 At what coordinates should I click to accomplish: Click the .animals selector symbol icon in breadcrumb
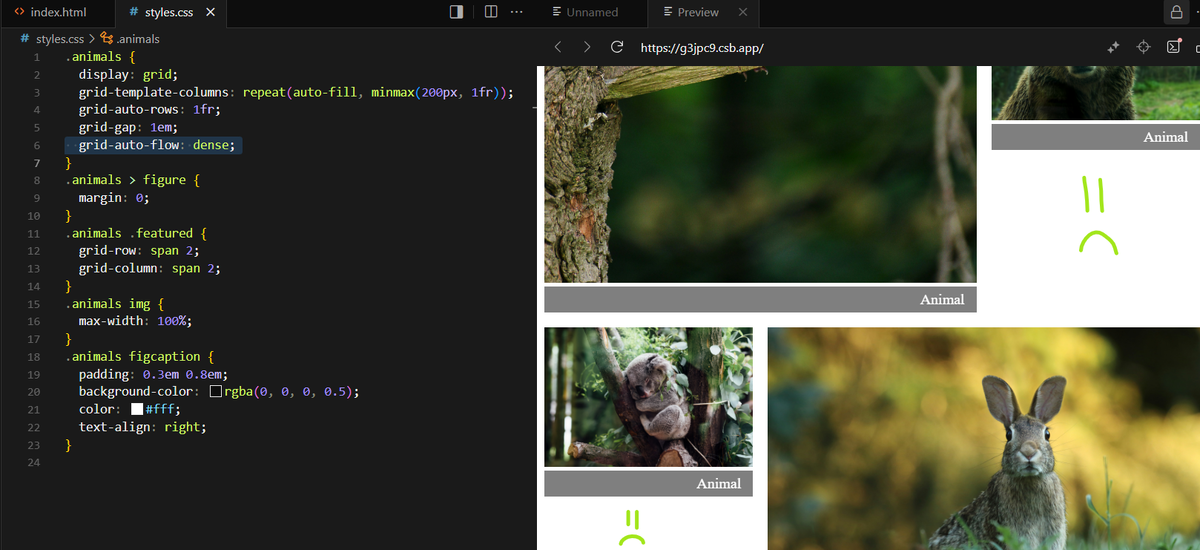point(107,39)
